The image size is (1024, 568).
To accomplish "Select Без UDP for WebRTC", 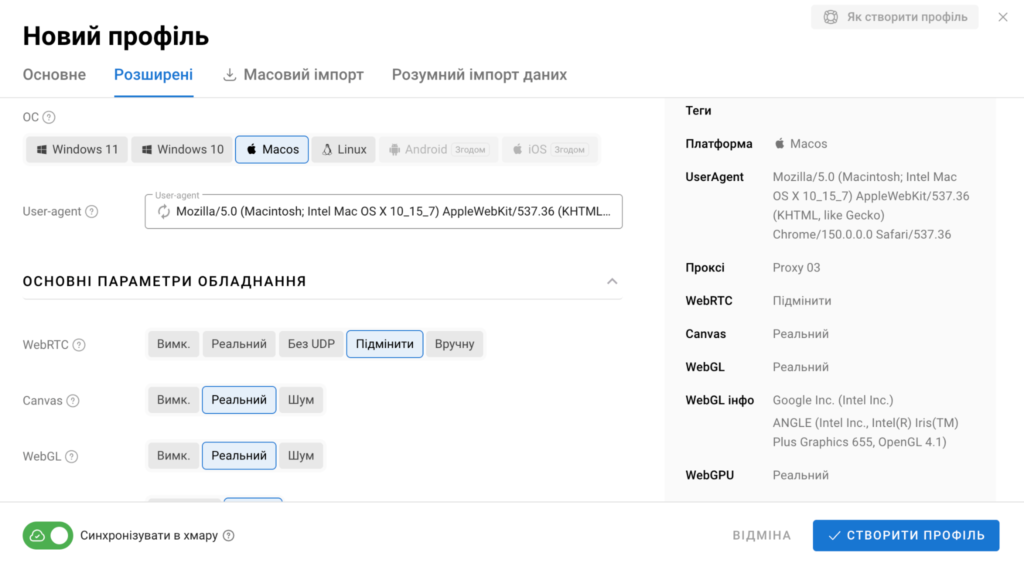I will (312, 344).
